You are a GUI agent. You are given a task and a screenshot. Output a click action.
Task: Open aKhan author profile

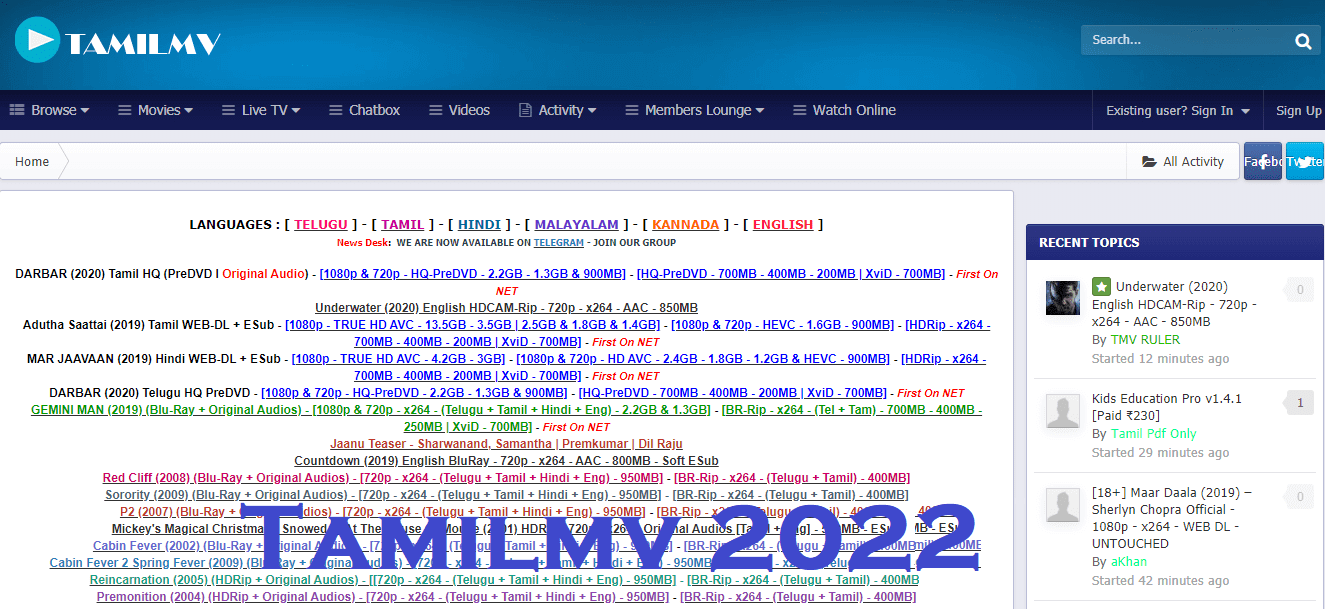point(1129,562)
